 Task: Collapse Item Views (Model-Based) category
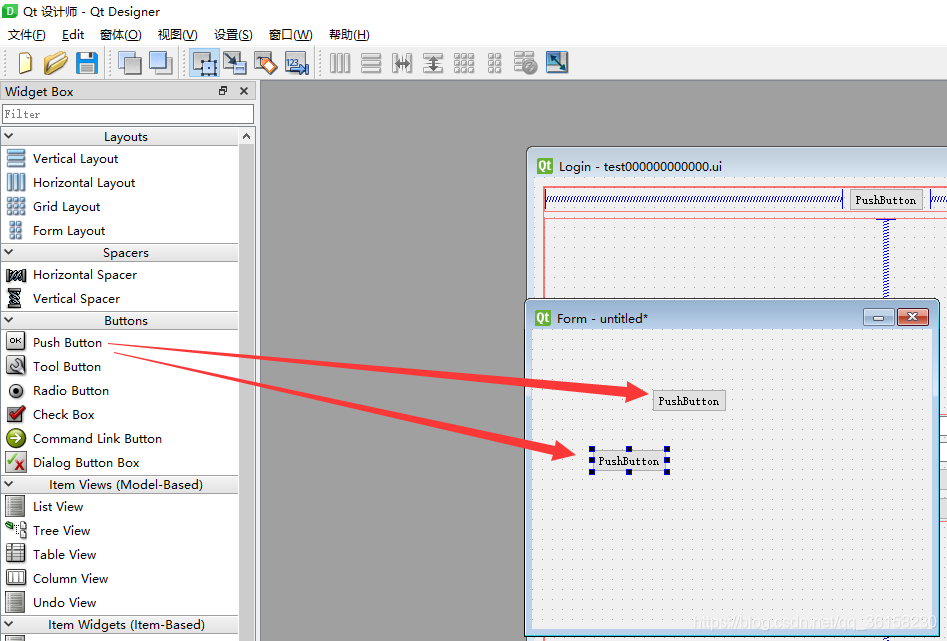8,485
